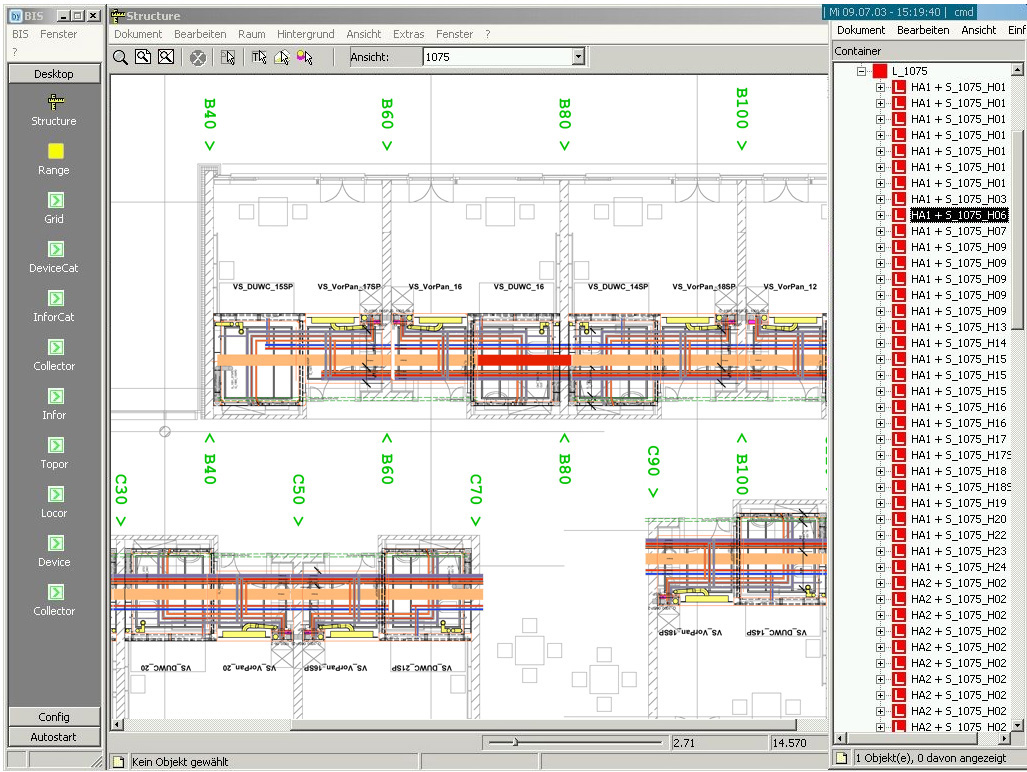Open the DeviceCat module icon
Viewport: 1027px width, 772px height.
pyautogui.click(x=55, y=249)
